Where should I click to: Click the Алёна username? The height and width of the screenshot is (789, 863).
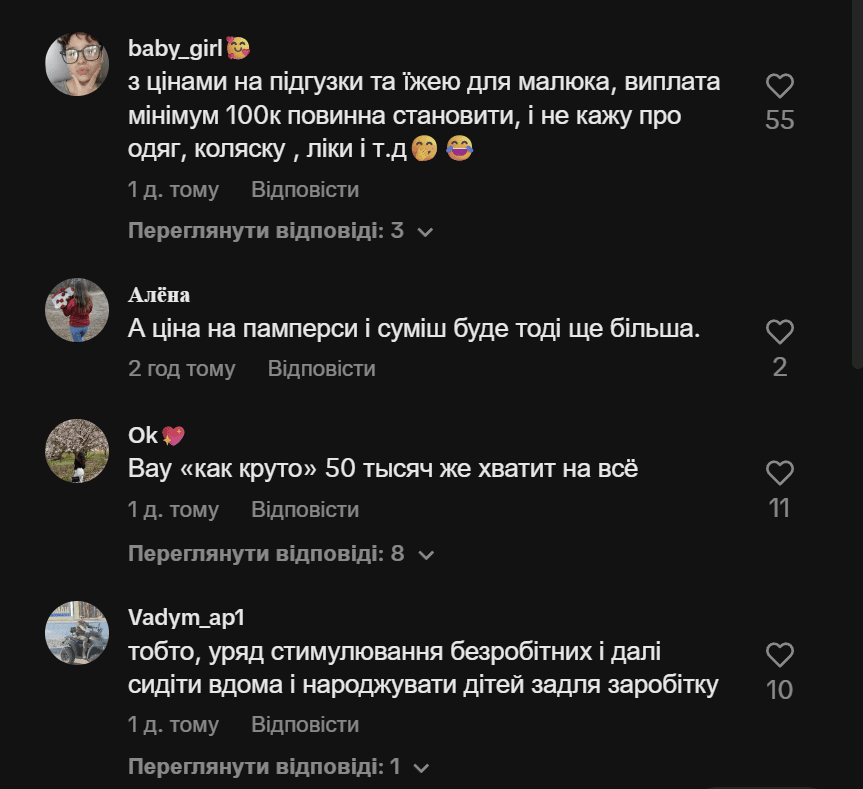[159, 295]
